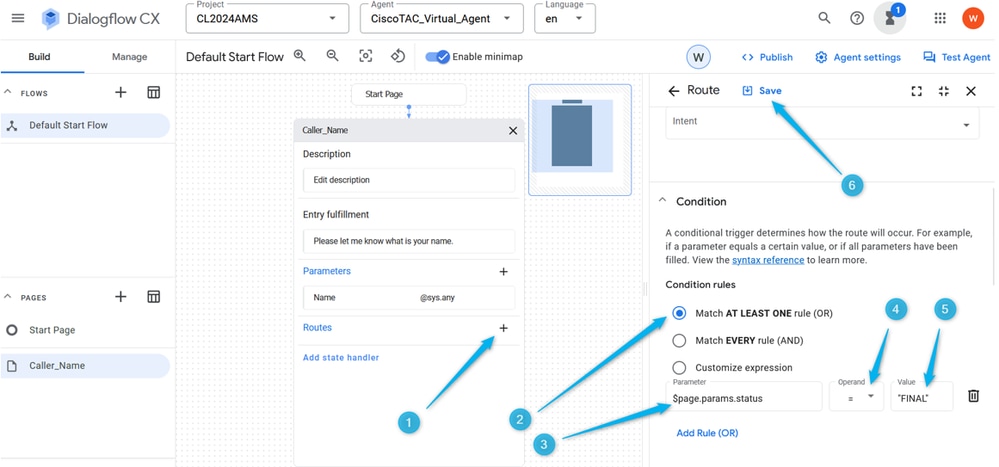Delete the condition rule with trash icon
This screenshot has height=467, width=999.
click(x=974, y=396)
